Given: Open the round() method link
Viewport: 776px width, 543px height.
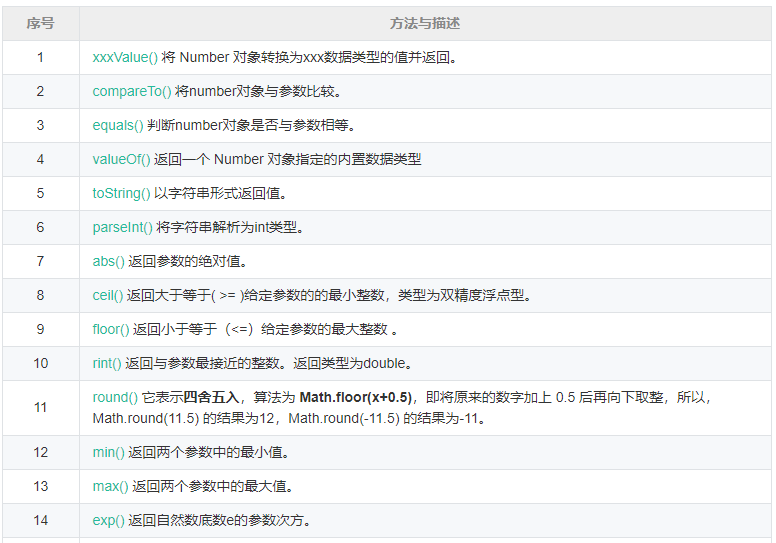Looking at the screenshot, I should (x=115, y=397).
